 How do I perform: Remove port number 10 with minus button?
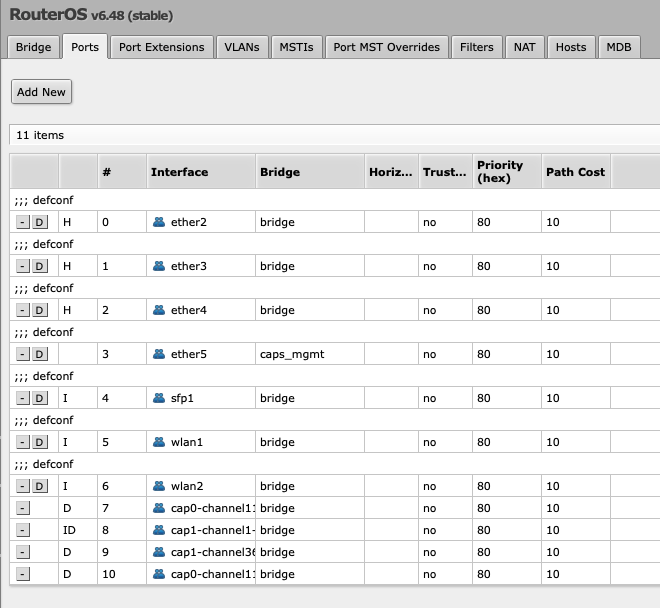click(23, 574)
